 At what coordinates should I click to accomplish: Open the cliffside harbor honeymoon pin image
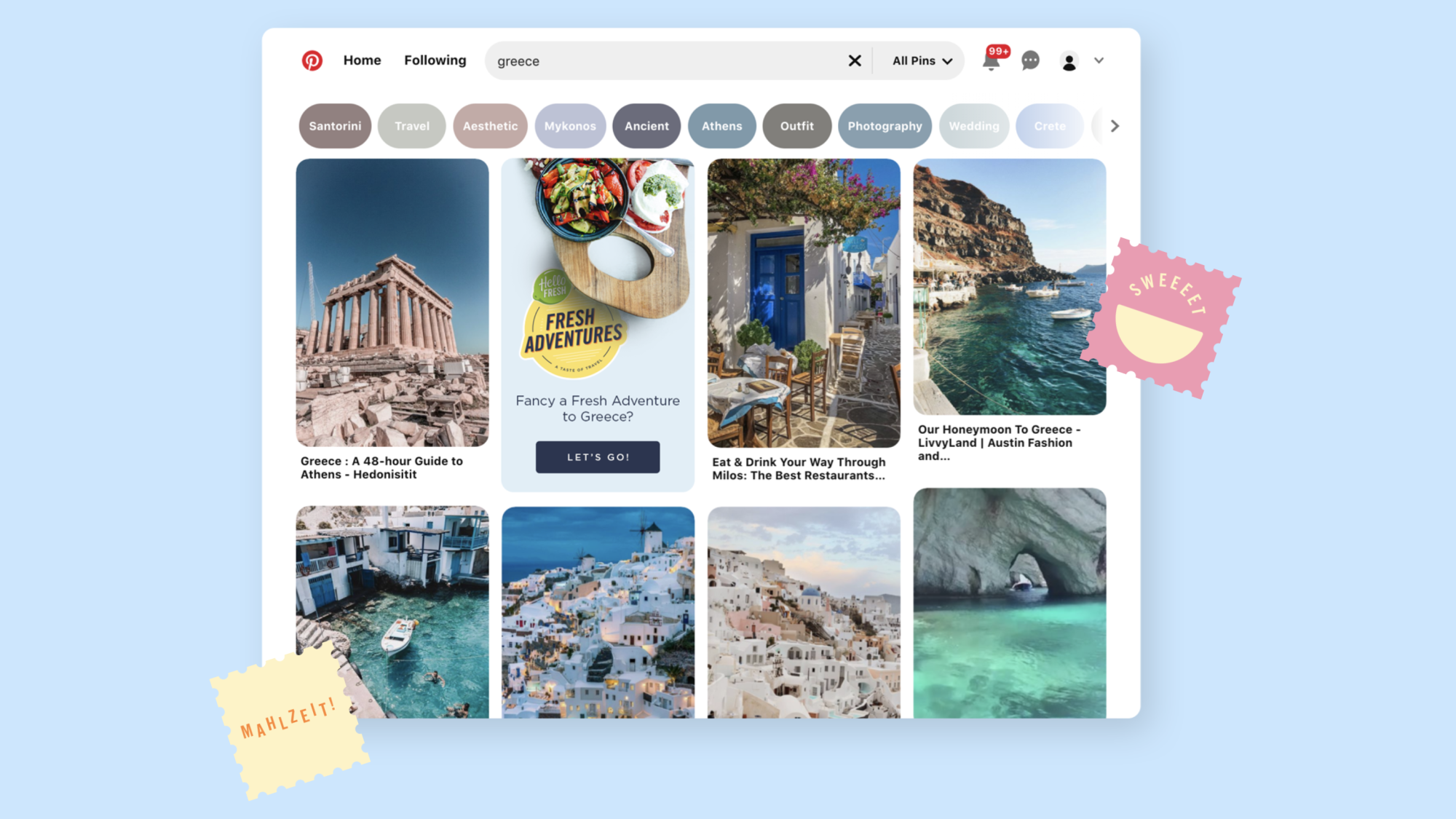(x=1010, y=287)
